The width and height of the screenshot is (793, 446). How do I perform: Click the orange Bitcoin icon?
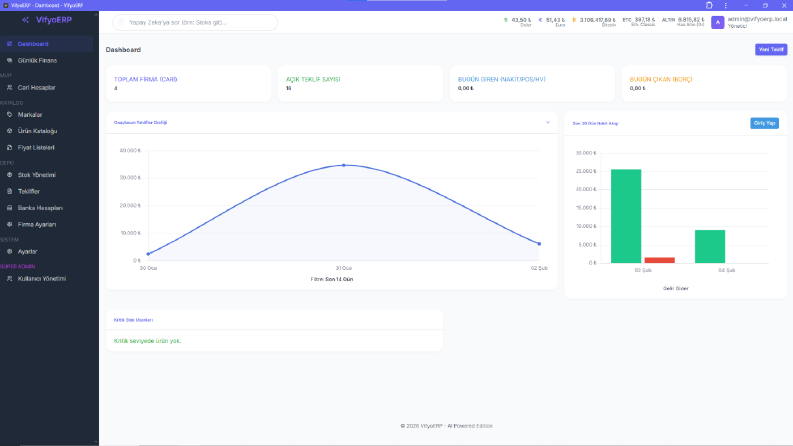[574, 20]
